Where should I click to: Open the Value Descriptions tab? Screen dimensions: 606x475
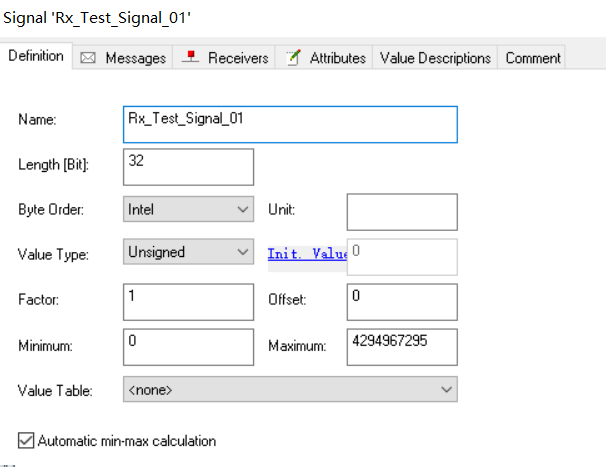[x=435, y=58]
